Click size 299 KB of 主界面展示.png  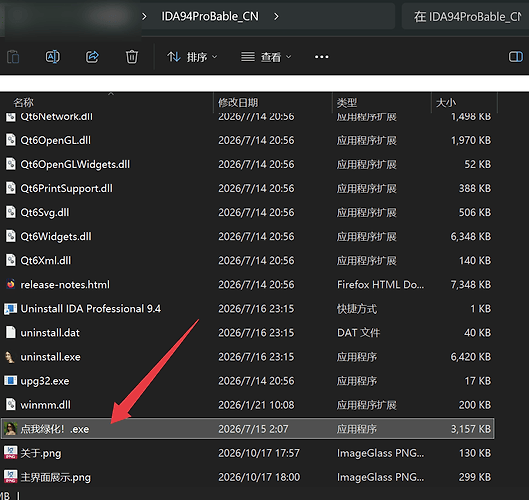coord(475,477)
